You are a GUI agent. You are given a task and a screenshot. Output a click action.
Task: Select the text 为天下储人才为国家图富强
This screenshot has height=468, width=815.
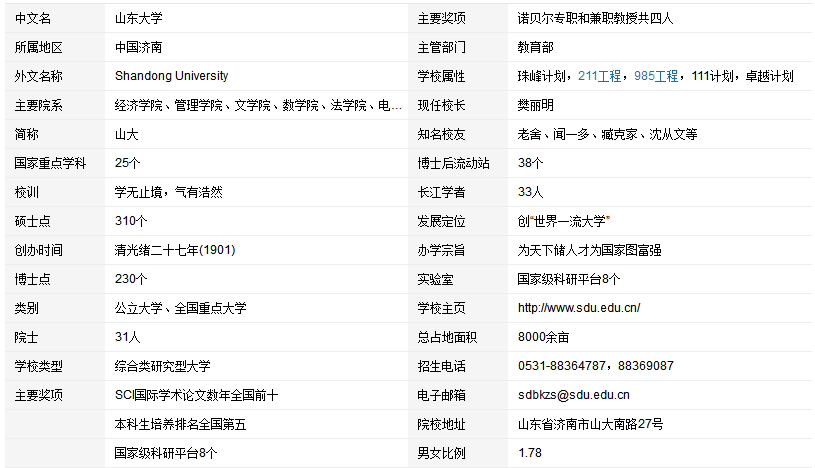(x=589, y=251)
